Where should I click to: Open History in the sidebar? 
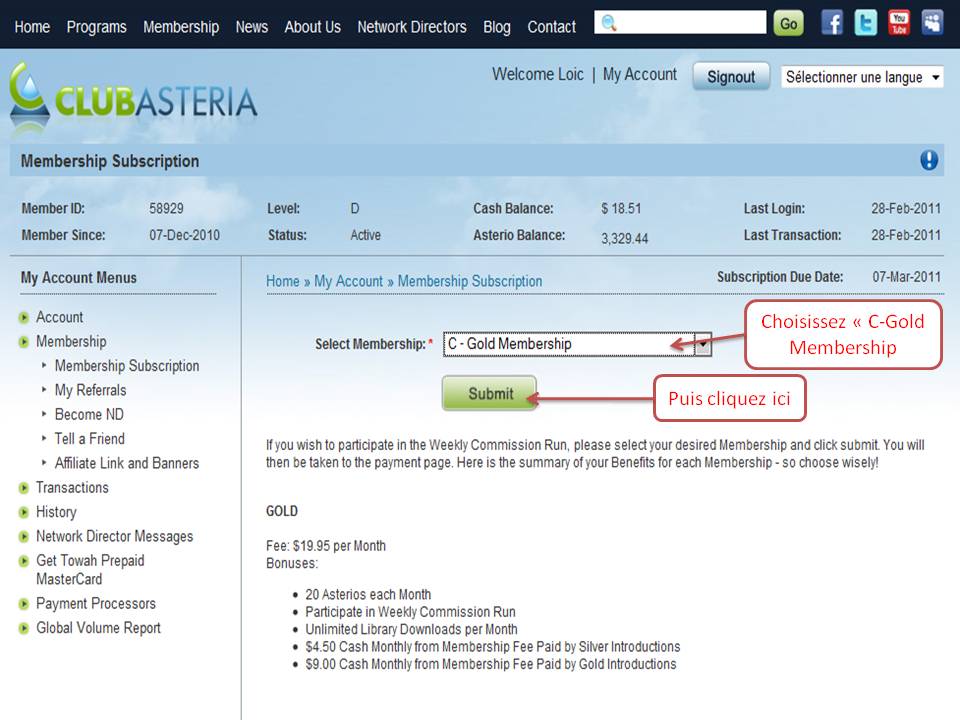tap(56, 512)
